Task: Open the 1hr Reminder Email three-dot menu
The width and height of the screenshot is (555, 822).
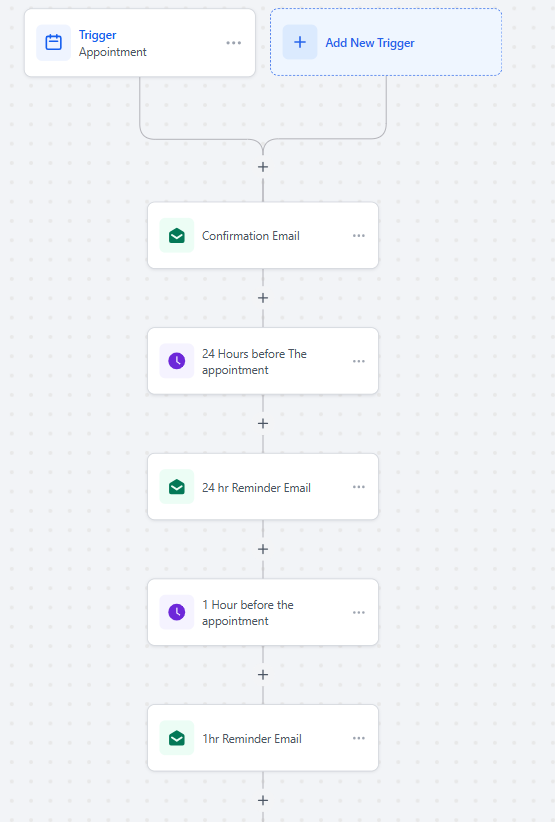Action: [359, 738]
